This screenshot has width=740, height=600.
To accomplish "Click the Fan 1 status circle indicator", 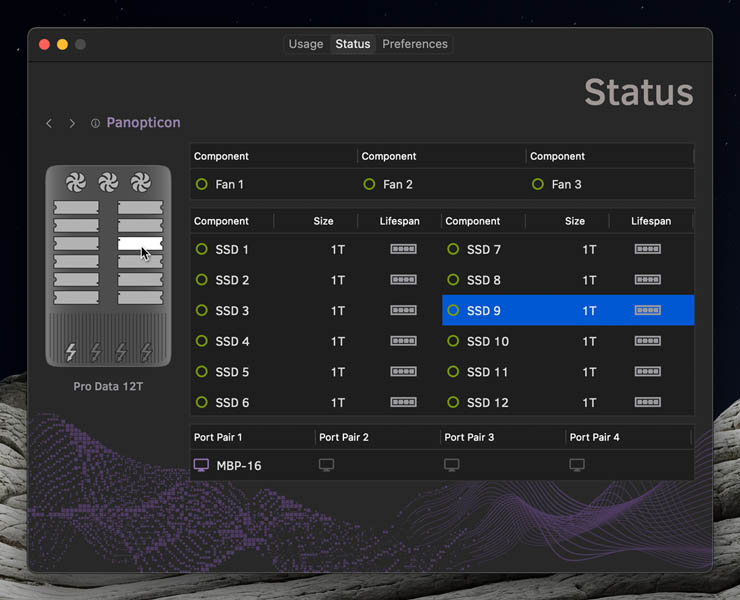I will (202, 184).
